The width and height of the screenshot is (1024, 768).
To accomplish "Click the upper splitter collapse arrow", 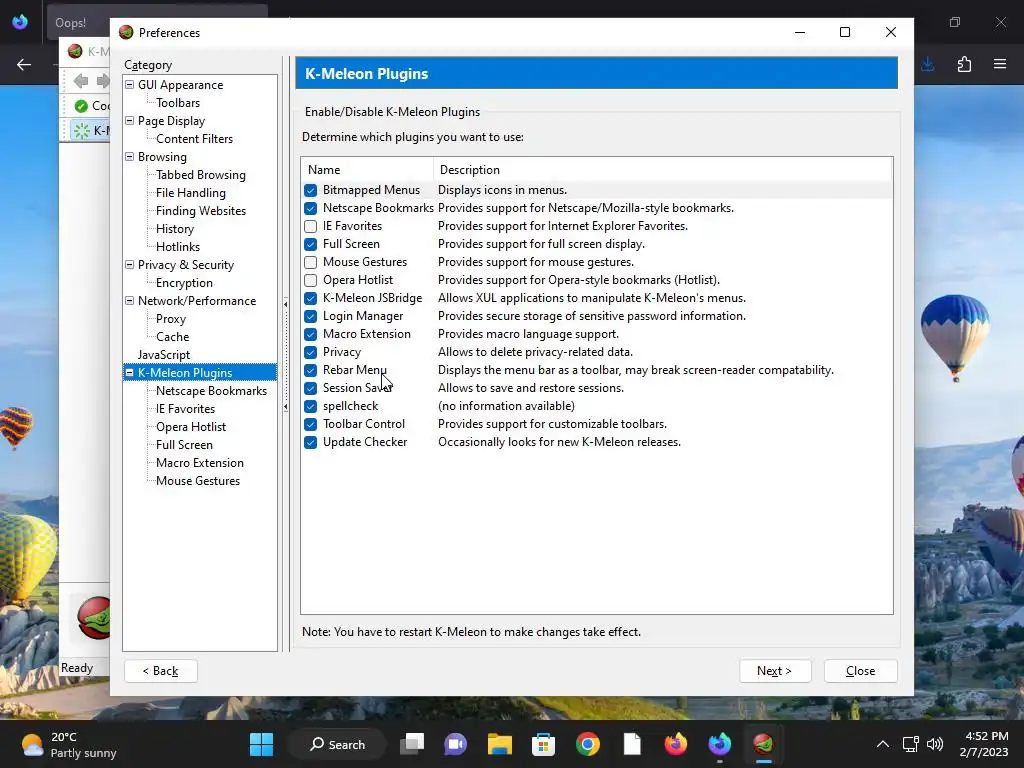I will (285, 304).
